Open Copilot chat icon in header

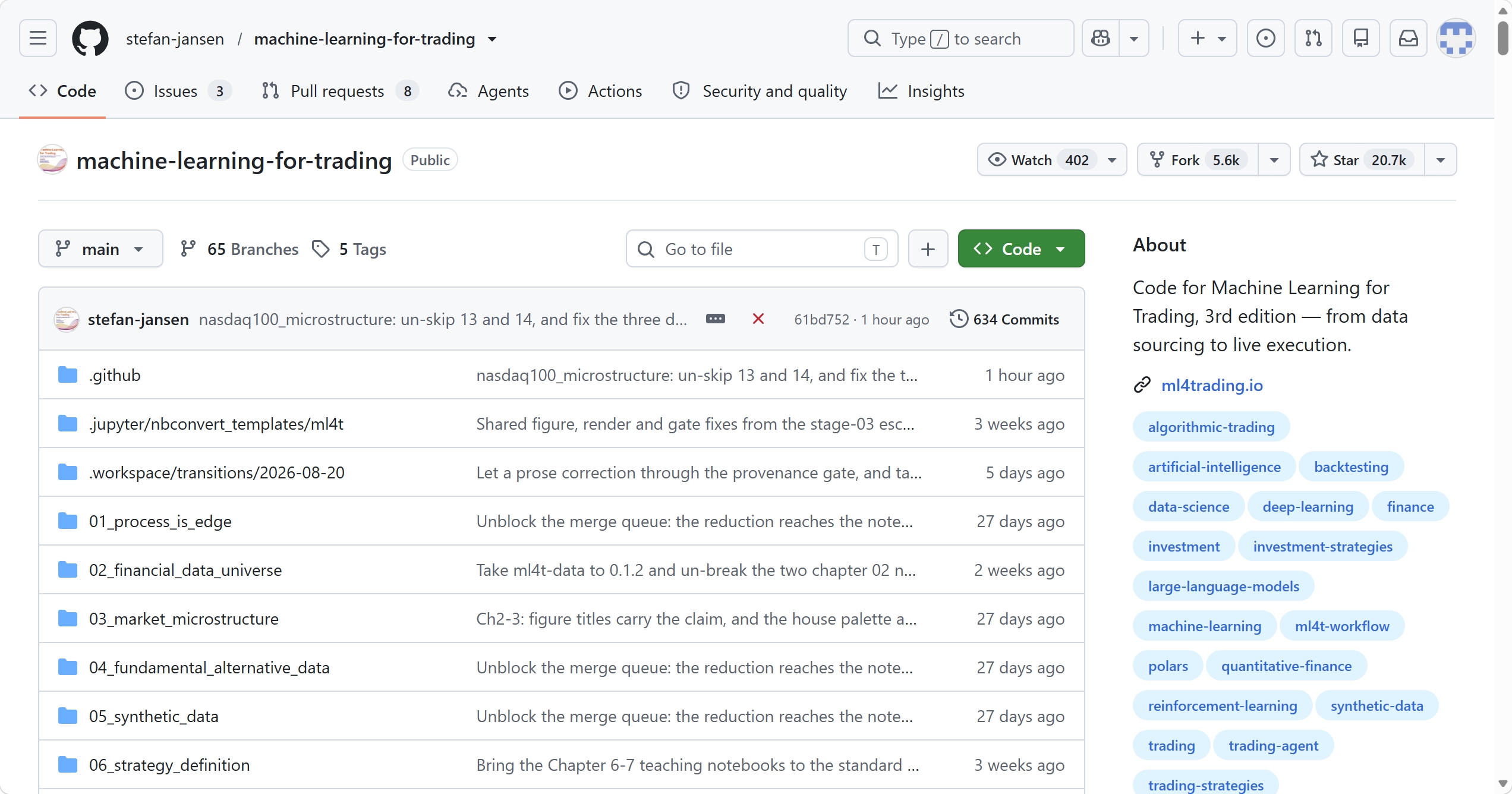[1101, 38]
